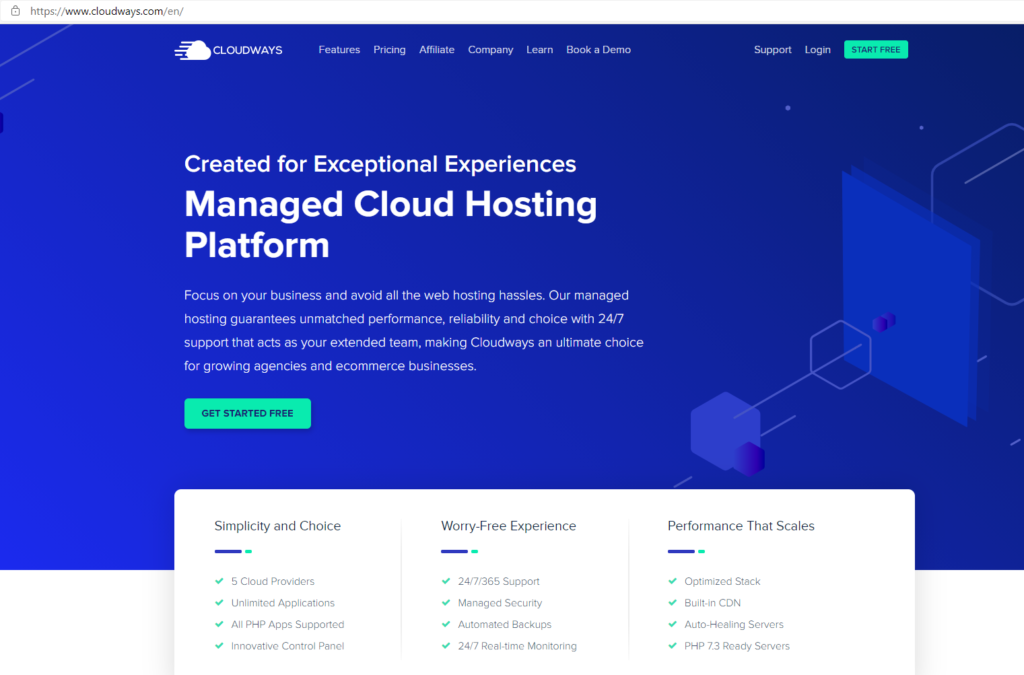Click the '24/7/365 Support' text
Viewport: 1024px width, 675px height.
(x=499, y=581)
